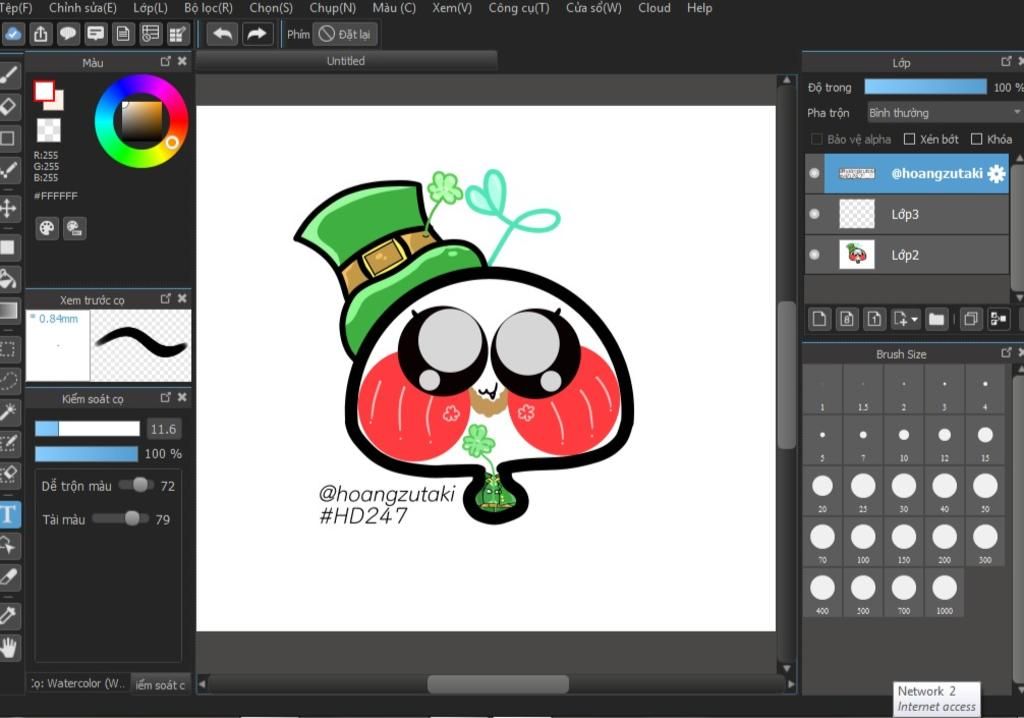The height and width of the screenshot is (718, 1024).
Task: Click the Redo arrow
Action: [257, 34]
